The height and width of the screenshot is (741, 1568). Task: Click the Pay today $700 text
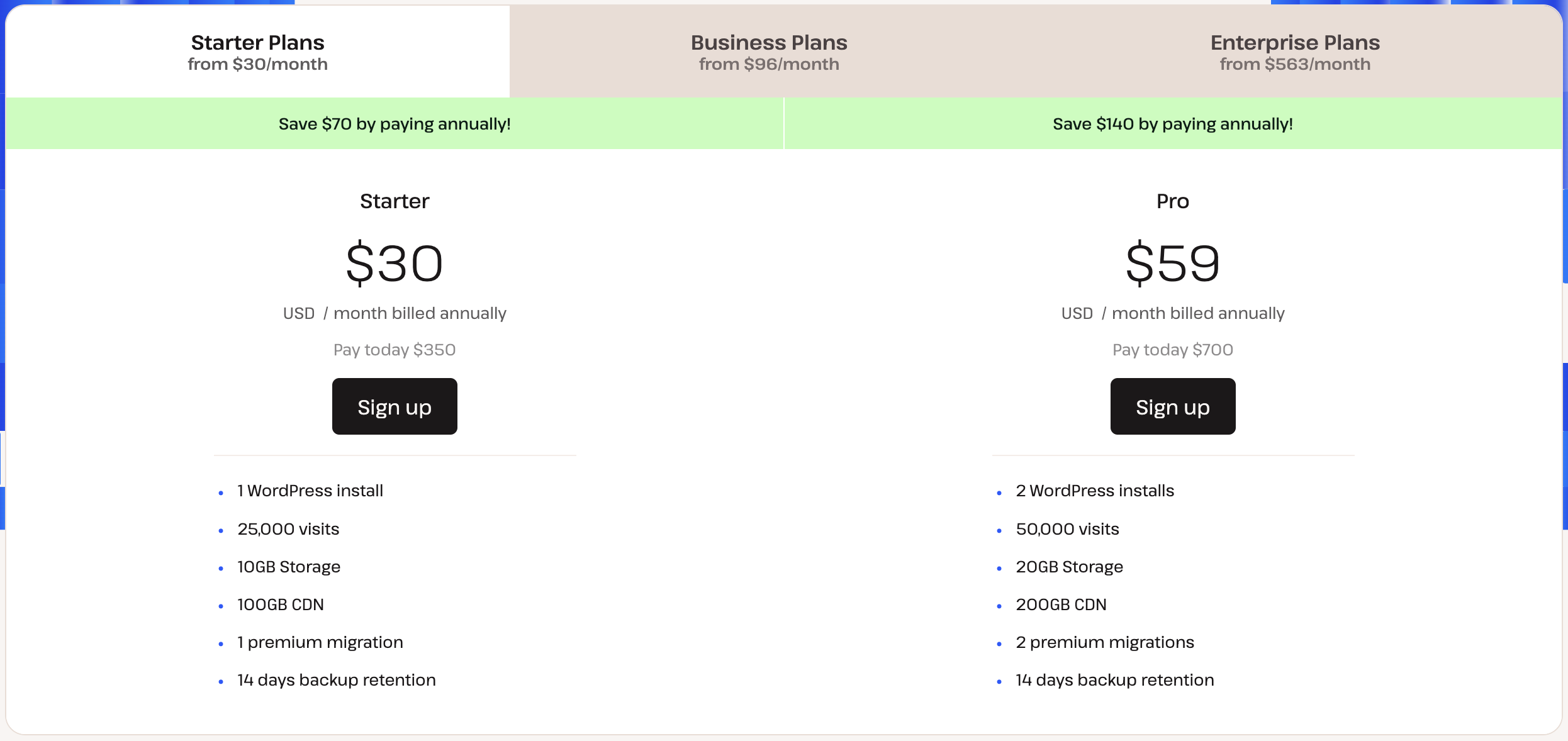(1172, 350)
